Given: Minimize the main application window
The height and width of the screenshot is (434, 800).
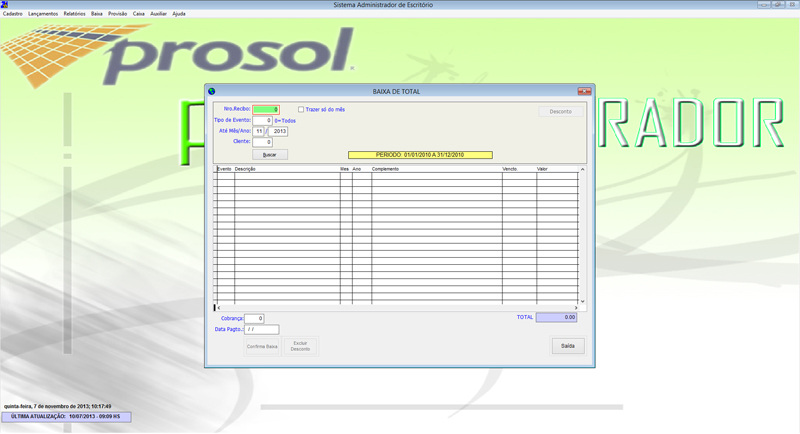Looking at the screenshot, I should pos(764,4).
